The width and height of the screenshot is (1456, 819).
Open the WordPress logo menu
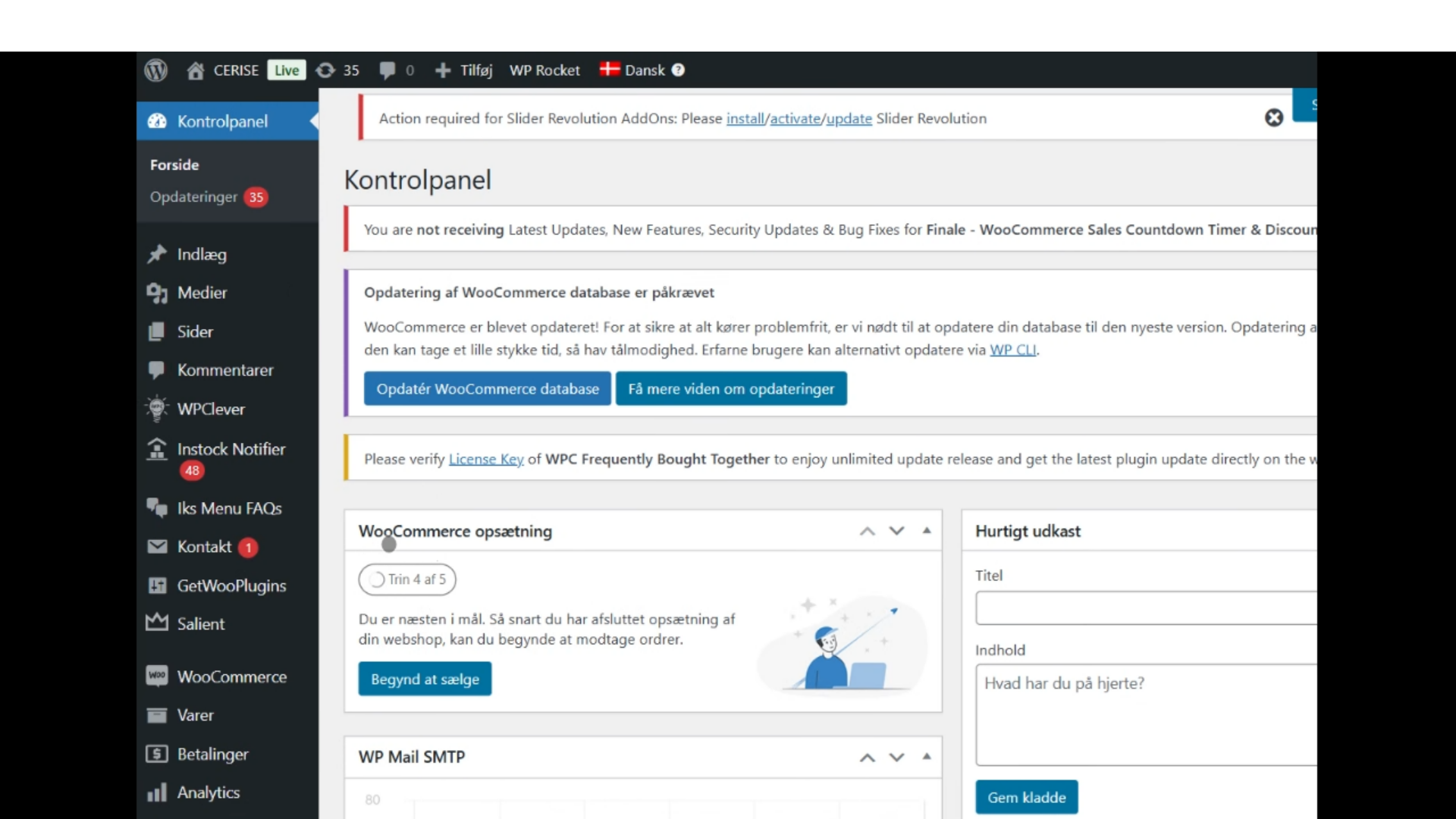click(156, 71)
